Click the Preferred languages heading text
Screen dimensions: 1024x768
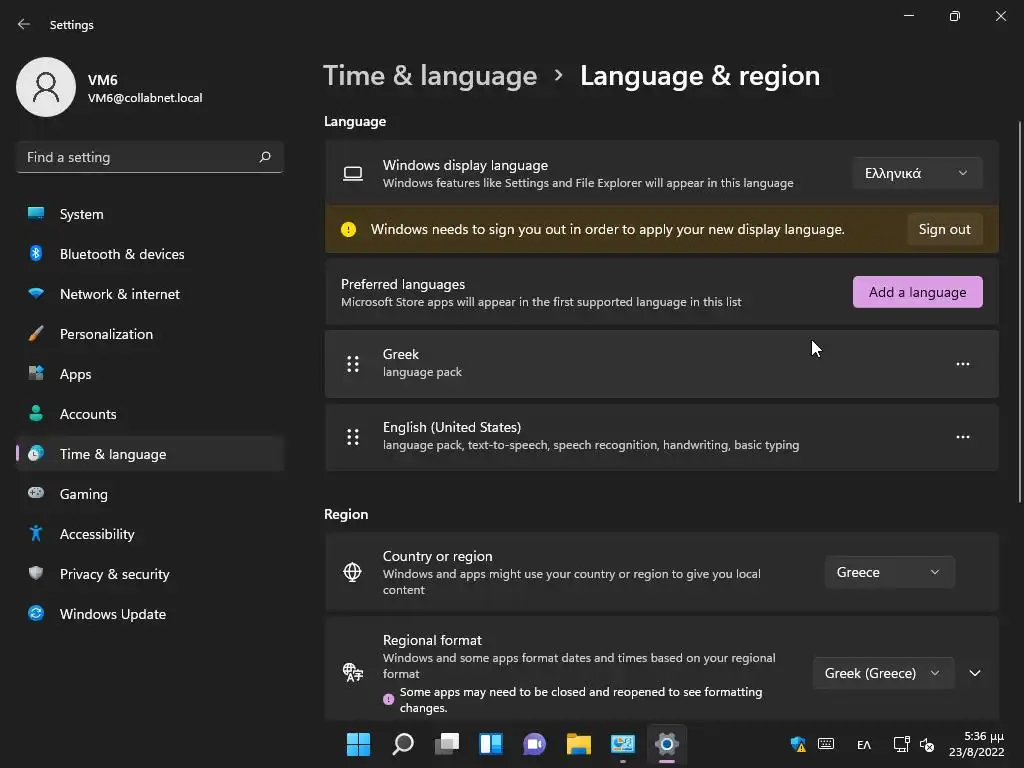[x=403, y=284]
